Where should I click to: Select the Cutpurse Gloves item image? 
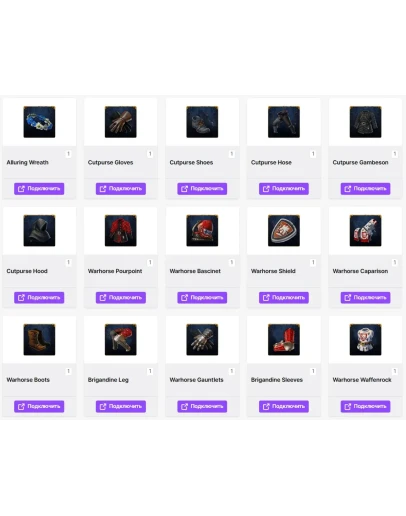[x=121, y=122]
